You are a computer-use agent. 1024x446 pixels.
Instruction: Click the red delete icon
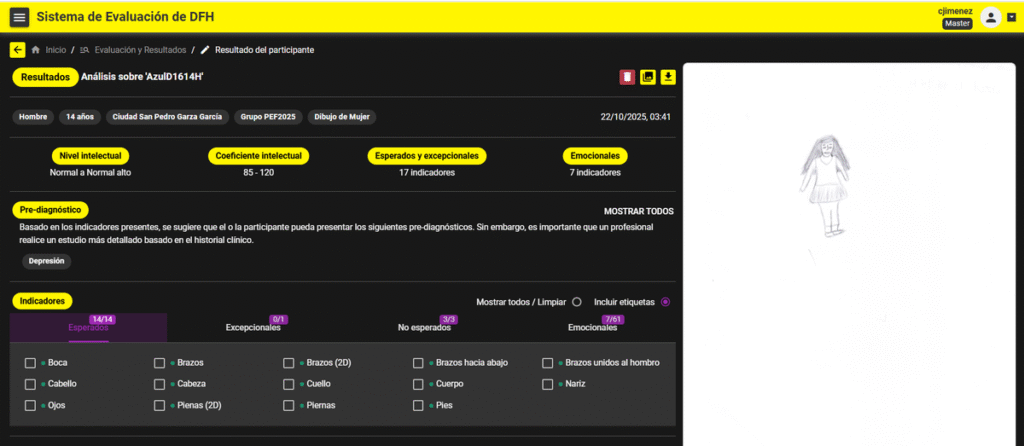[x=627, y=77]
